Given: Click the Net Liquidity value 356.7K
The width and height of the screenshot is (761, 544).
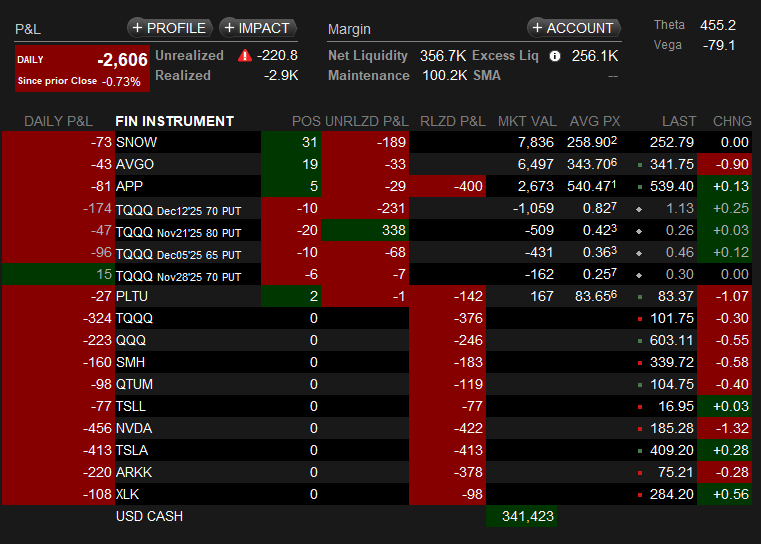Looking at the screenshot, I should [x=443, y=56].
